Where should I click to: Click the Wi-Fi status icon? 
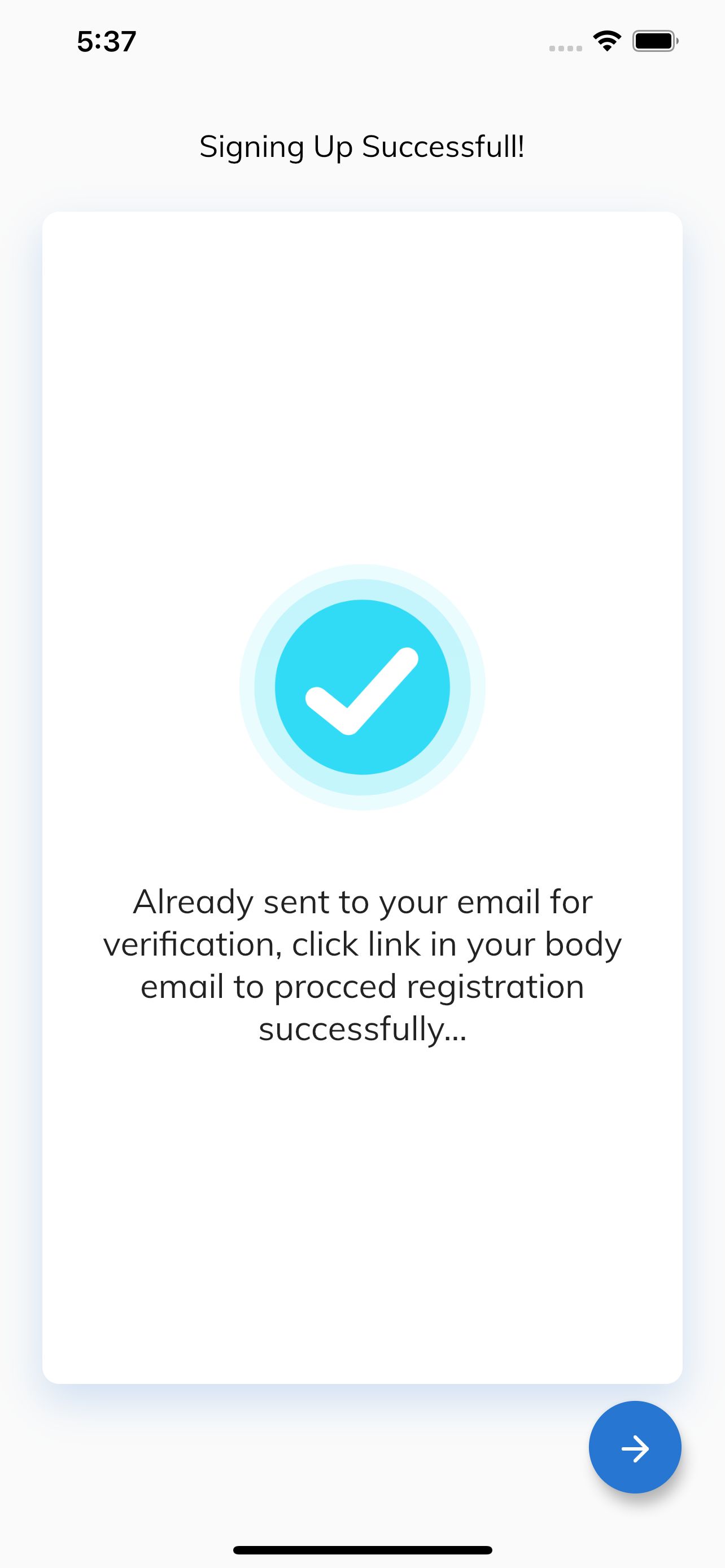click(x=607, y=41)
